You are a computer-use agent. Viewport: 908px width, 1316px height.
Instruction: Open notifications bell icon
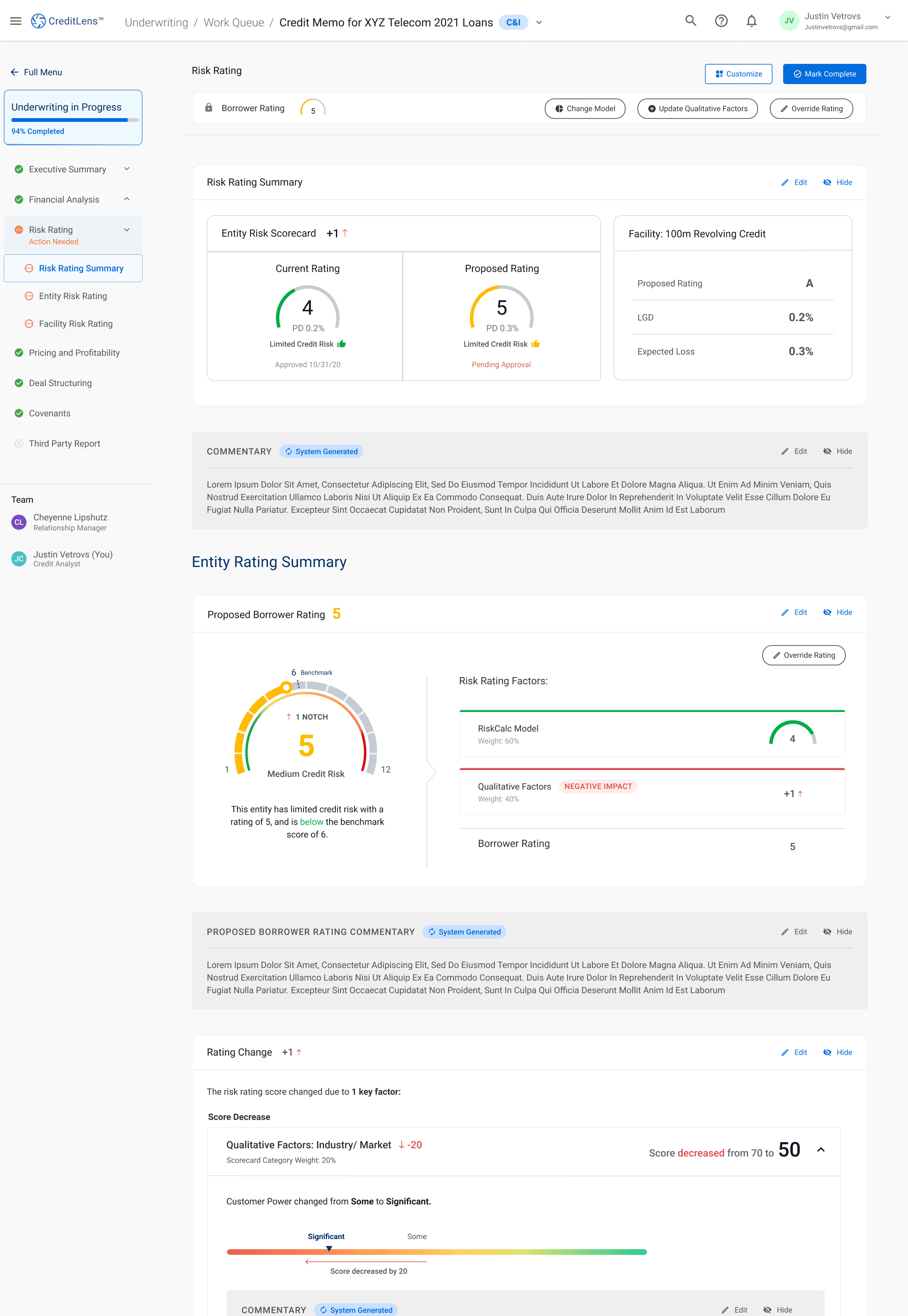(751, 21)
